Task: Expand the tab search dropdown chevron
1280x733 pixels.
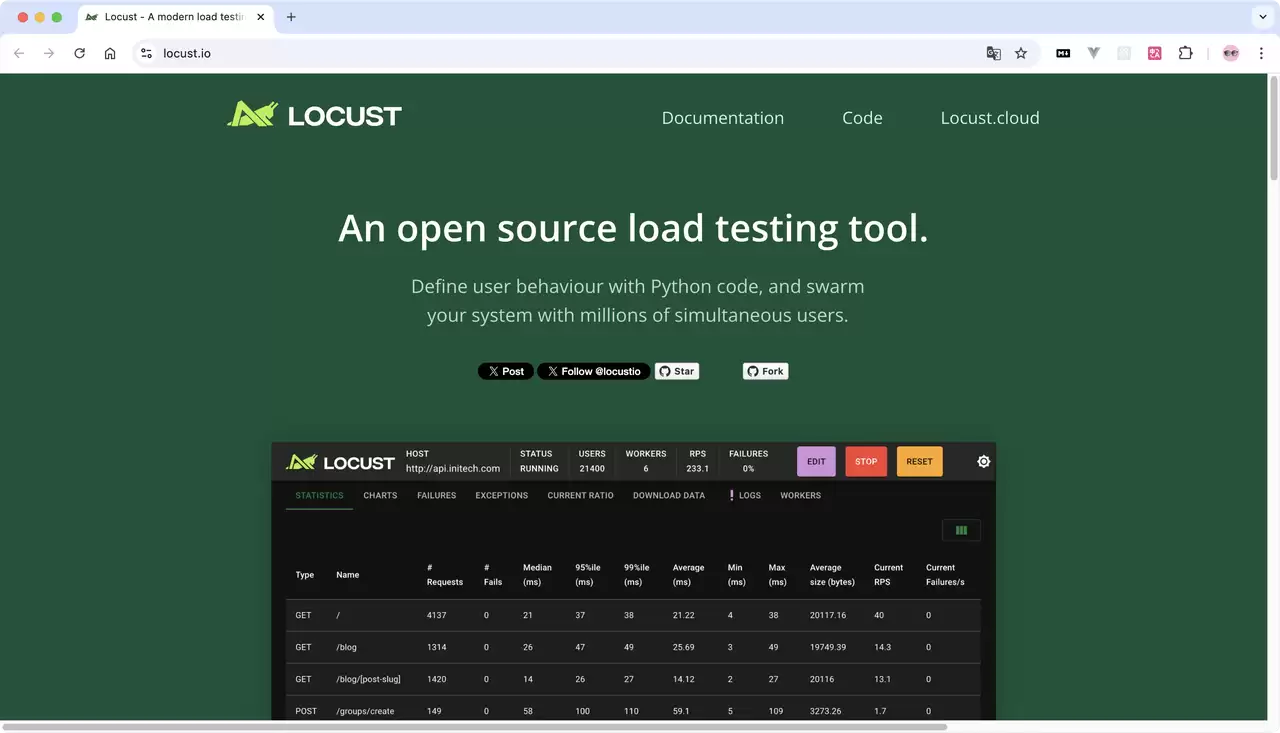Action: (1262, 17)
